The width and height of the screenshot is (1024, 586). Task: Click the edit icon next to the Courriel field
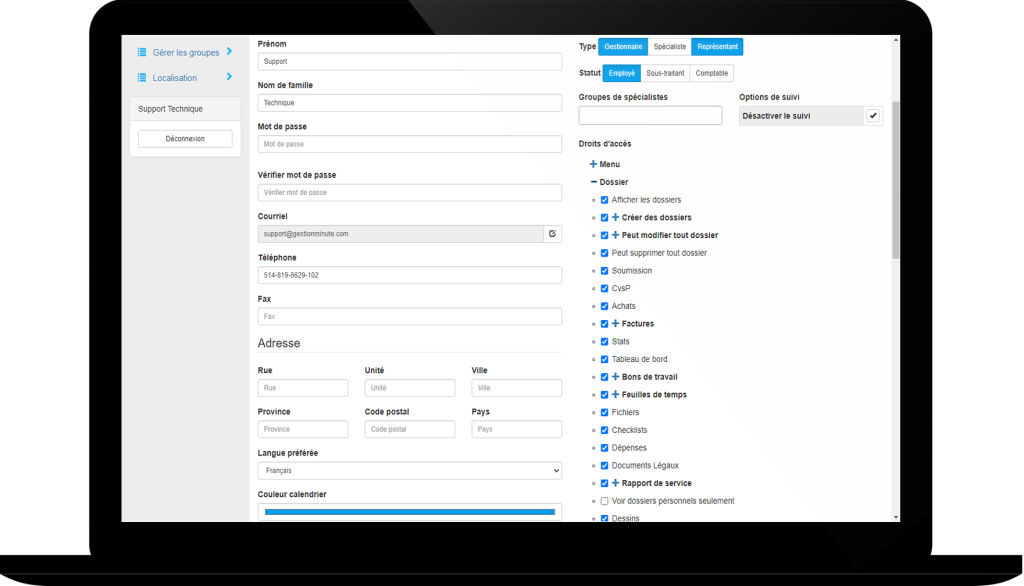click(552, 234)
